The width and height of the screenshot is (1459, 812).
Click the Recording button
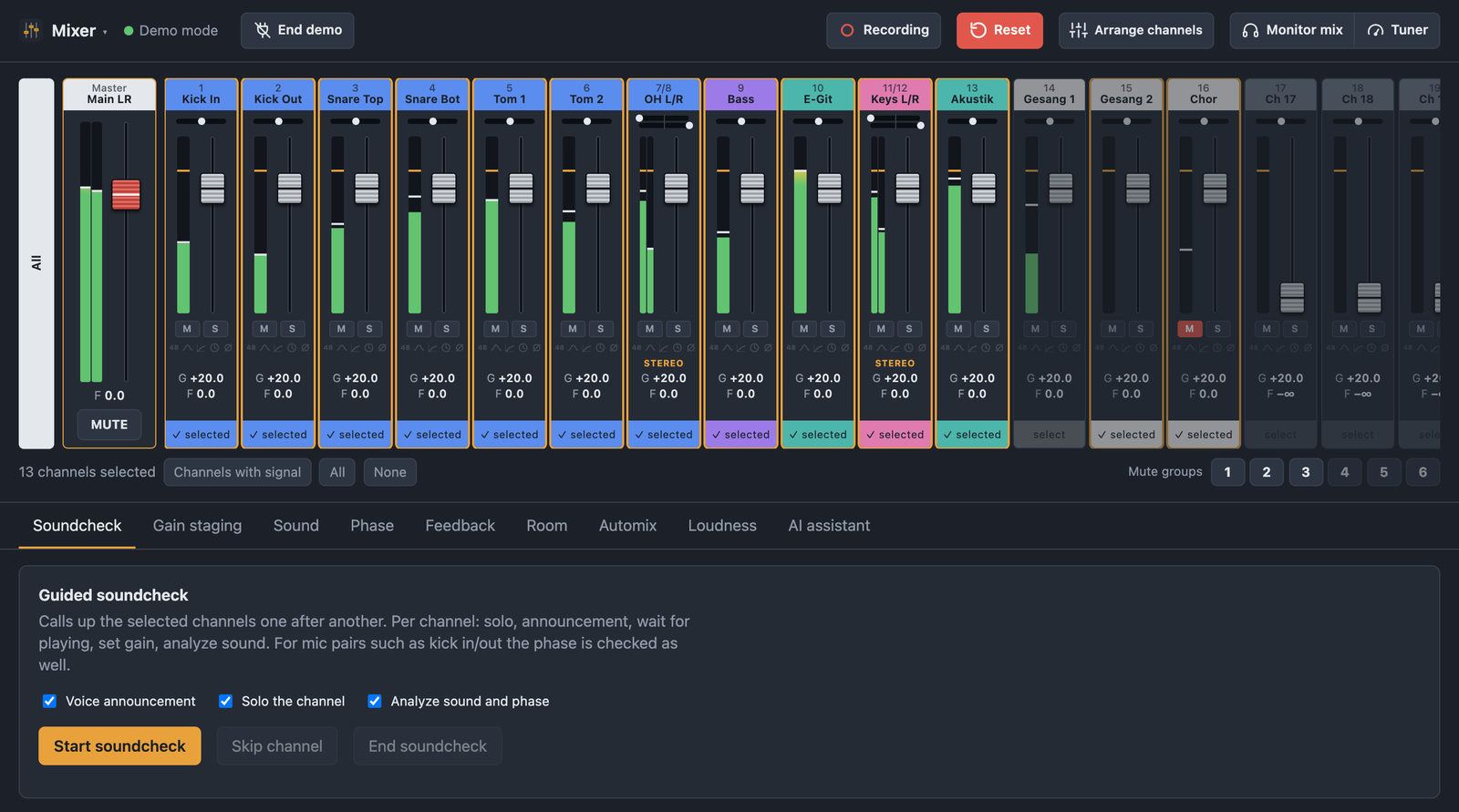[x=885, y=30]
